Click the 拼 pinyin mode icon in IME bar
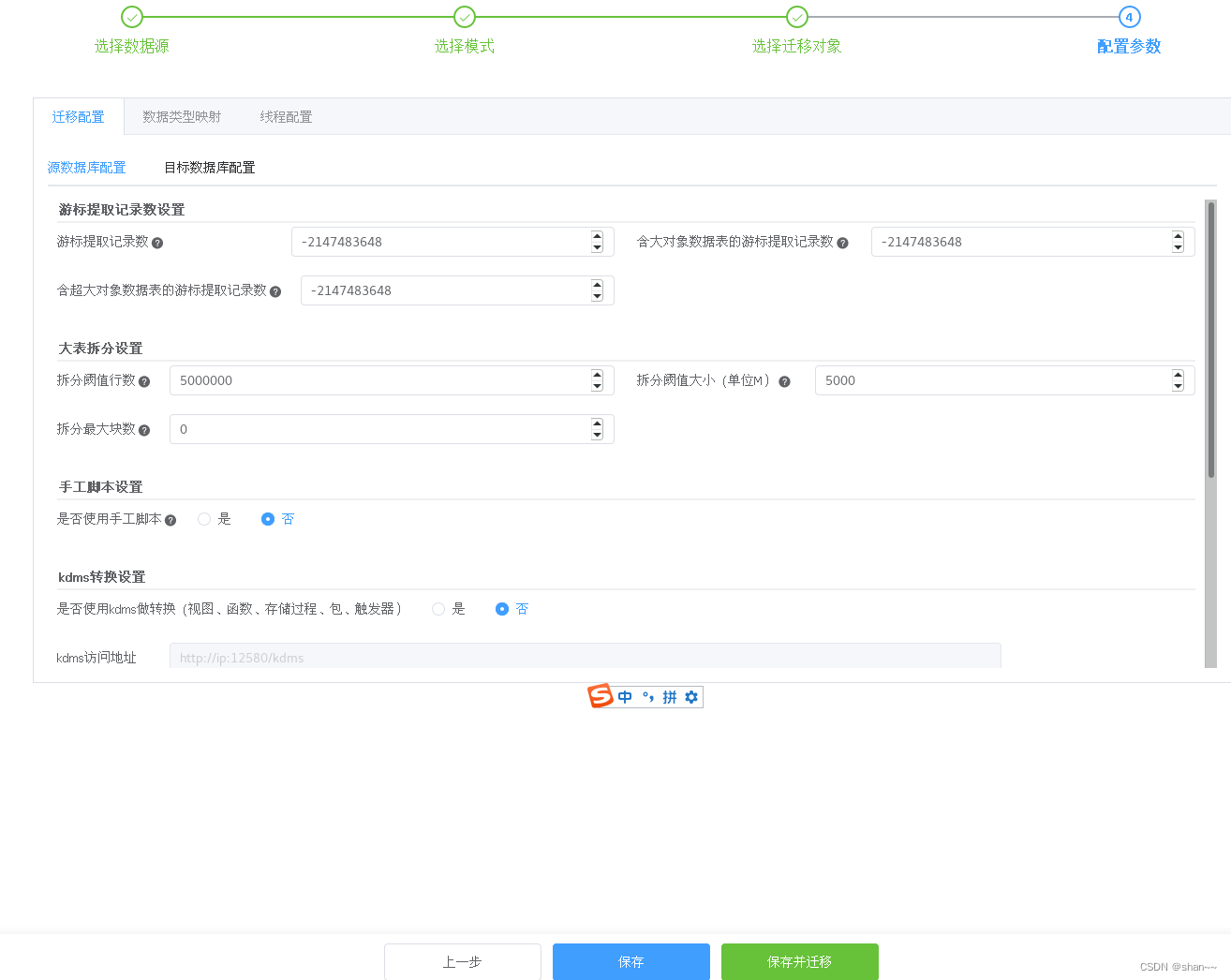The width and height of the screenshot is (1231, 980). click(669, 697)
